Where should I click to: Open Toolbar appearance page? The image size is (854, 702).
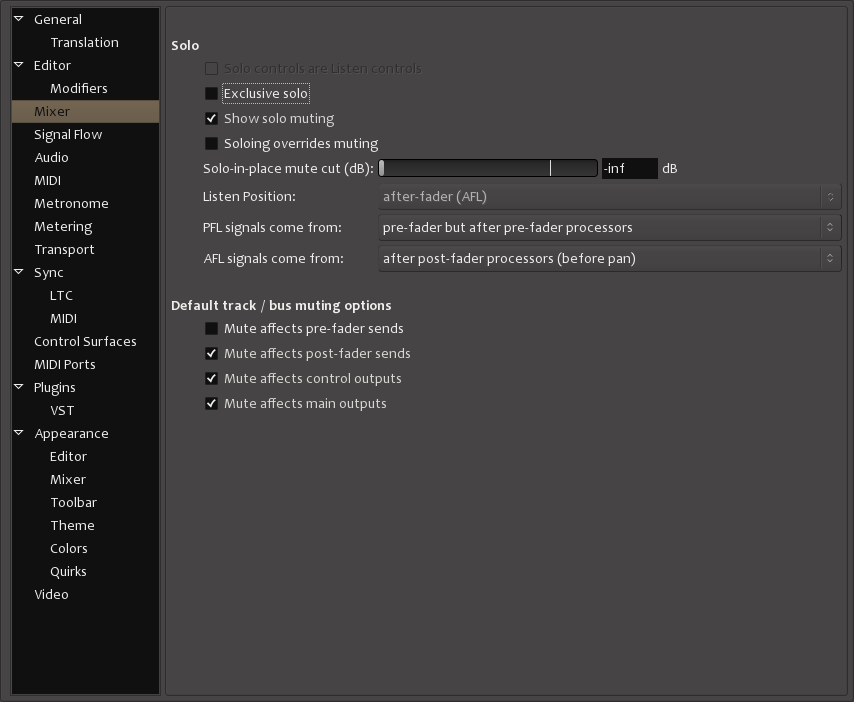[74, 502]
